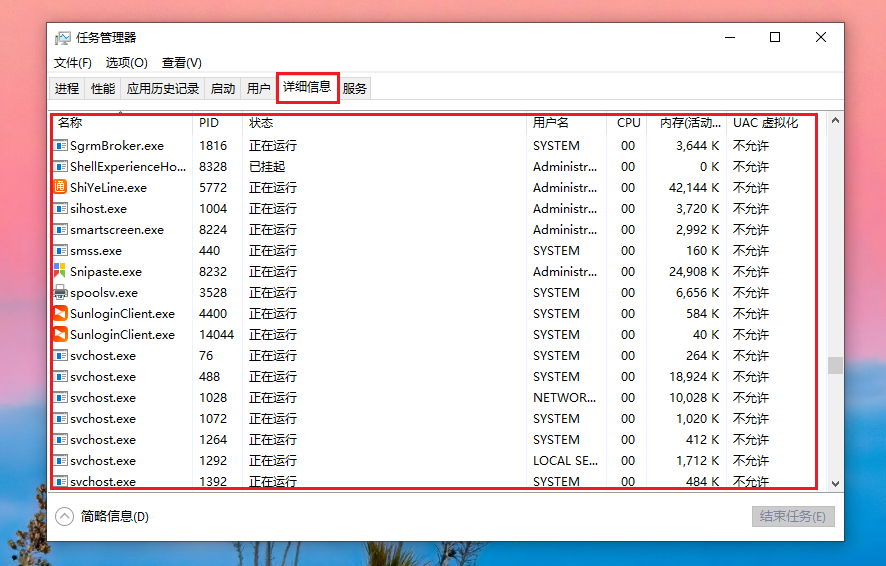Viewport: 886px width, 566px height.
Task: Sort by the PID column header
Action: point(209,123)
